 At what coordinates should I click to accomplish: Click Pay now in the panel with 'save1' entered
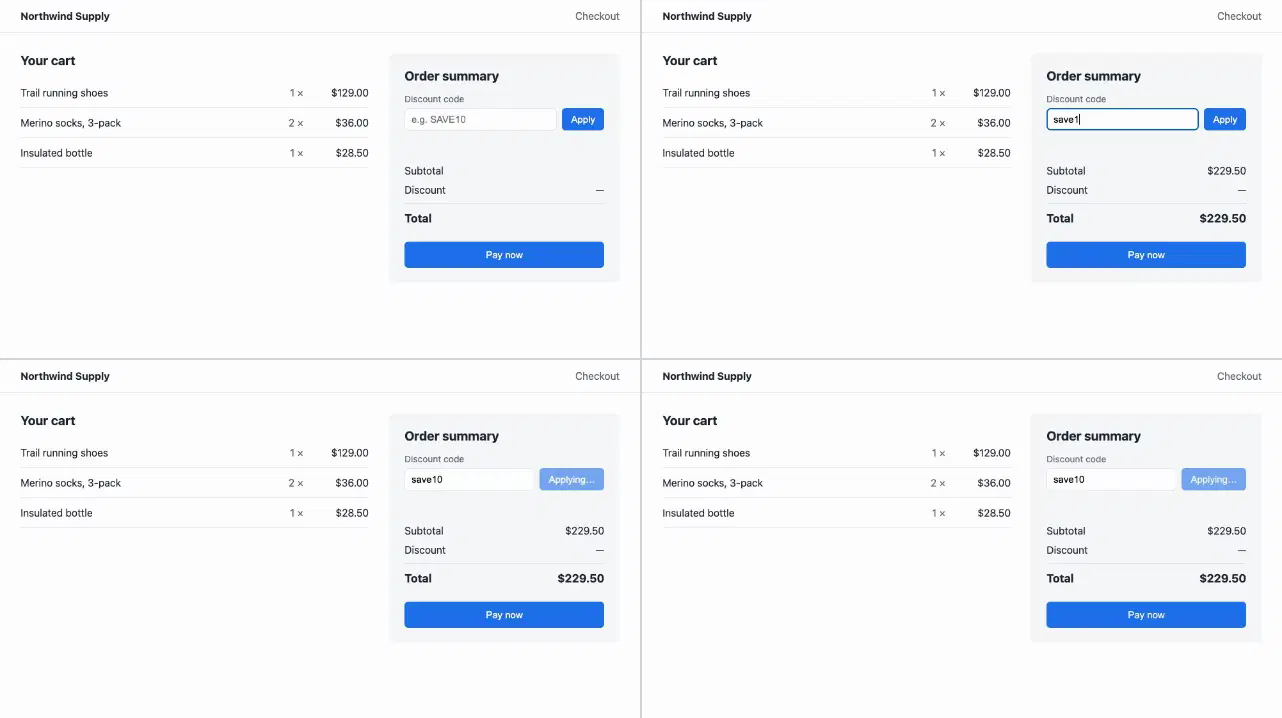tap(1146, 255)
